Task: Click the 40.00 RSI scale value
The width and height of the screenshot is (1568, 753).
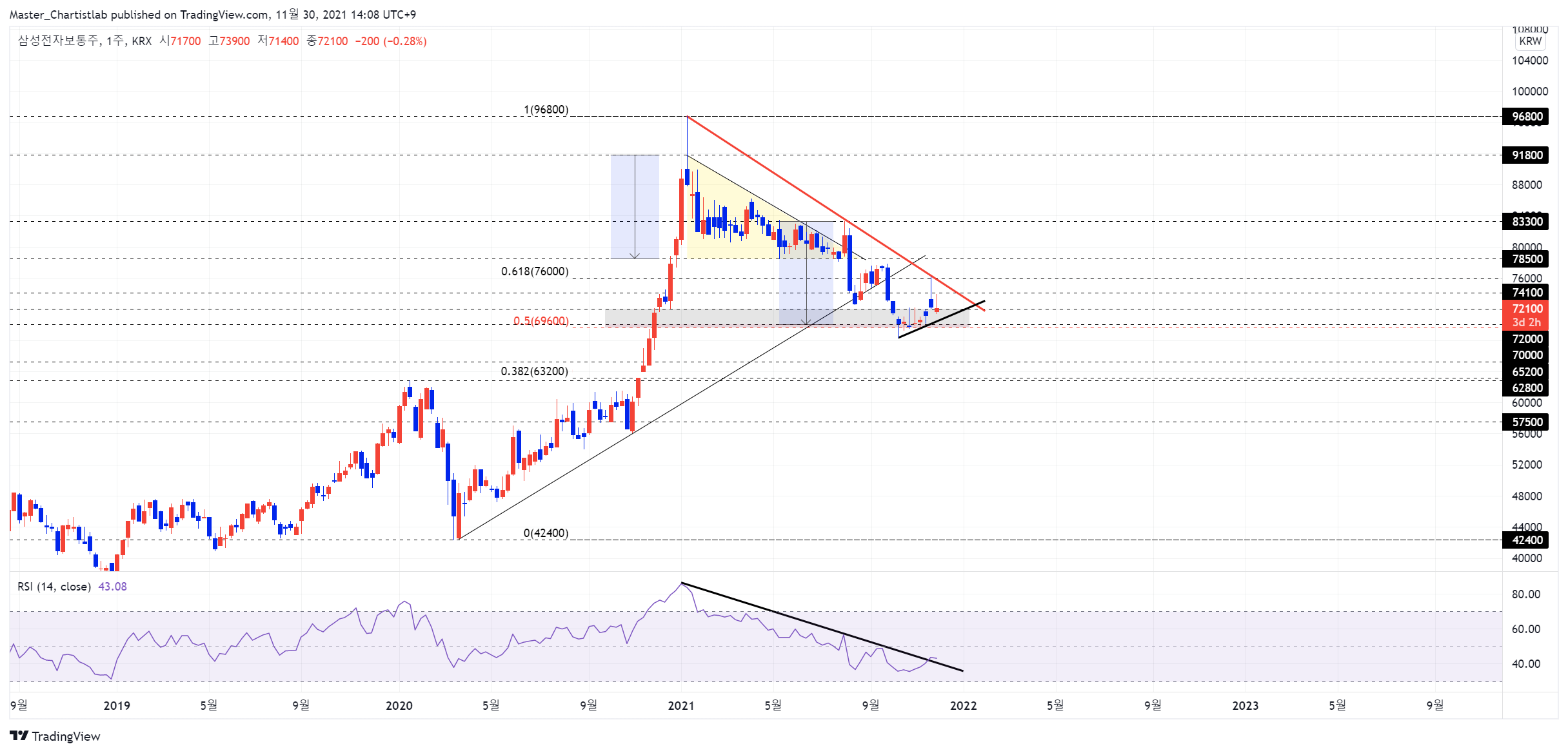Action: click(1526, 664)
